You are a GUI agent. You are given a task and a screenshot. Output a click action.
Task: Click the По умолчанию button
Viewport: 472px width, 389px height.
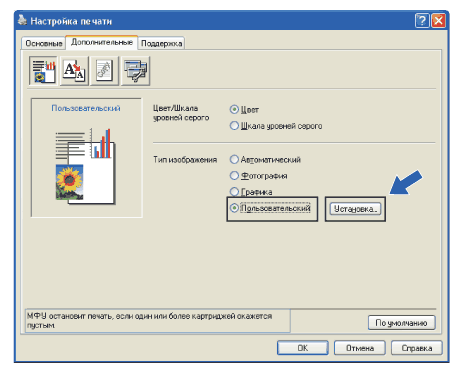(x=401, y=323)
